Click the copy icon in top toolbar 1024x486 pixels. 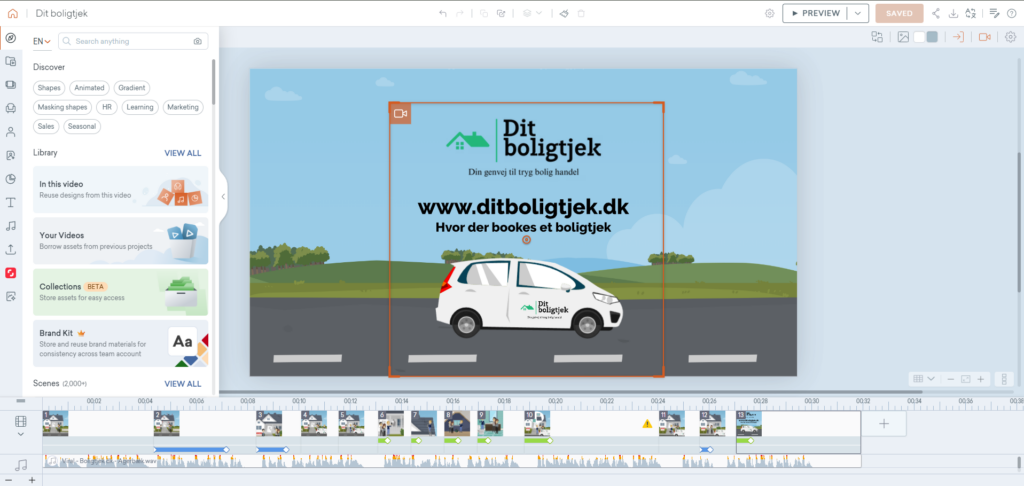click(484, 13)
